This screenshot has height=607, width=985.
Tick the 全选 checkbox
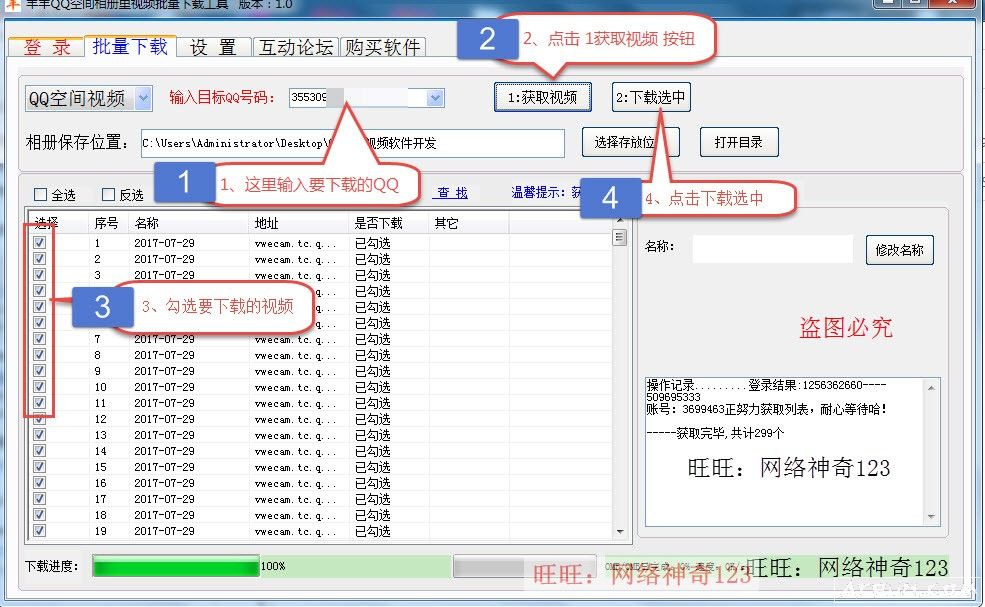(x=41, y=194)
